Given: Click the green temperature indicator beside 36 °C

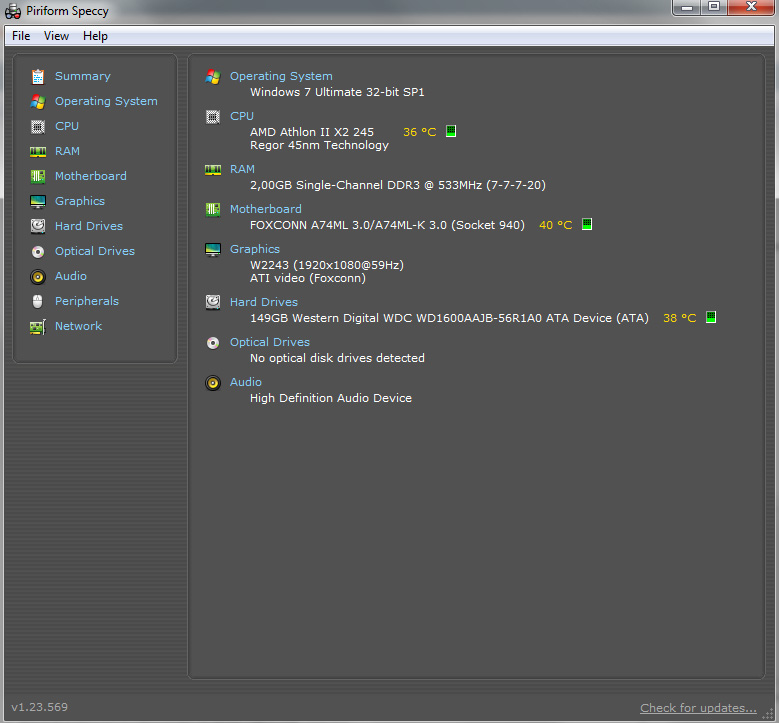Looking at the screenshot, I should [x=451, y=131].
